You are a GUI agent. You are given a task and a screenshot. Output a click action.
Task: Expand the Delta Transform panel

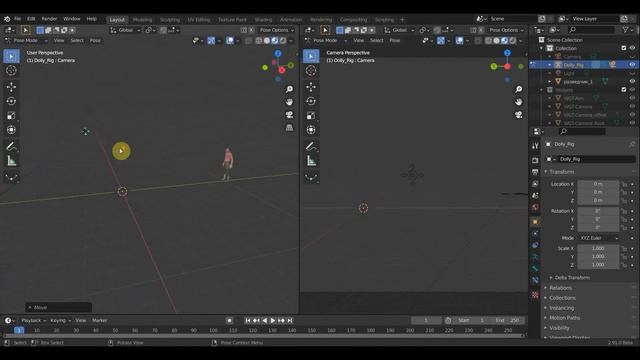(571, 278)
